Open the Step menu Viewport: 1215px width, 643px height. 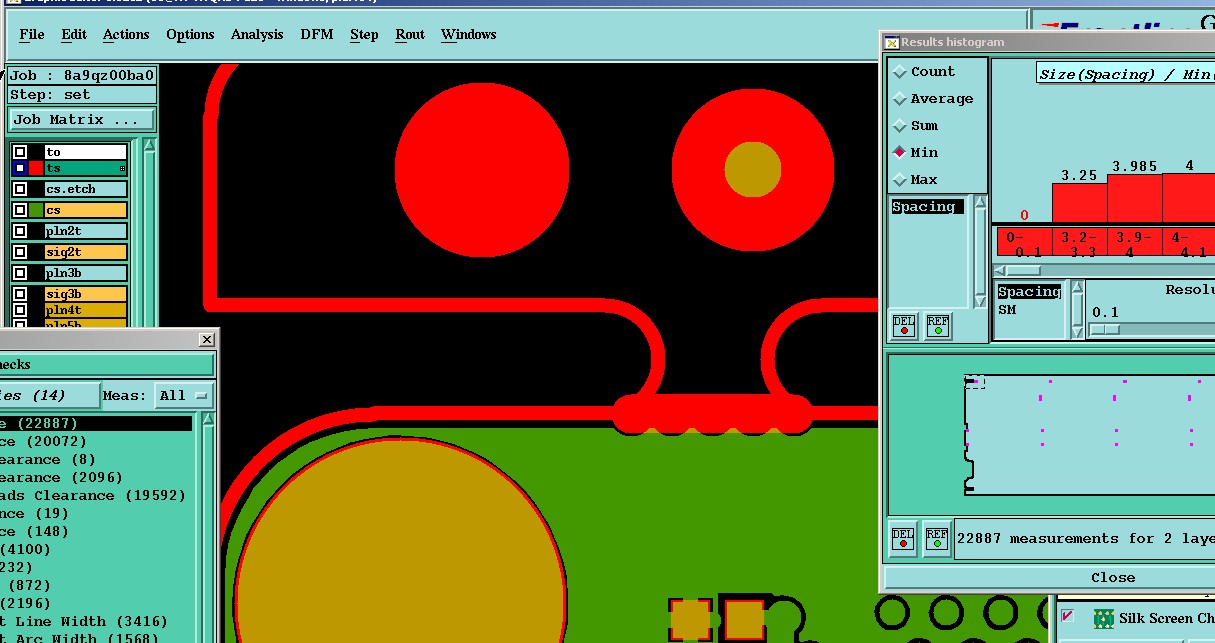pos(364,34)
